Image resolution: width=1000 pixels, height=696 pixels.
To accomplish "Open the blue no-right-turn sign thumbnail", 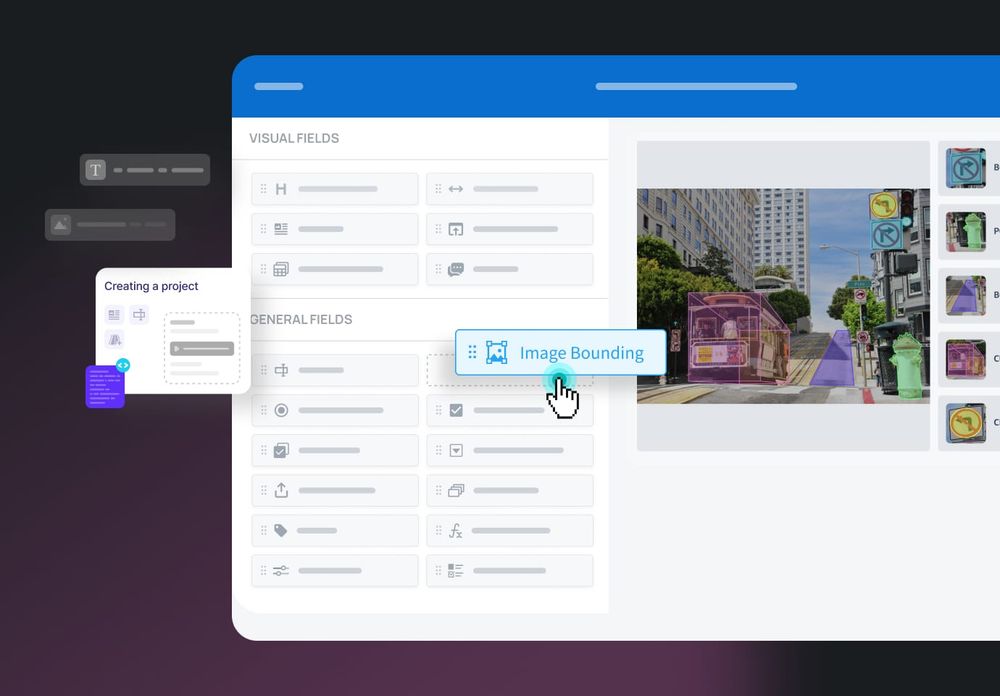I will pos(966,168).
